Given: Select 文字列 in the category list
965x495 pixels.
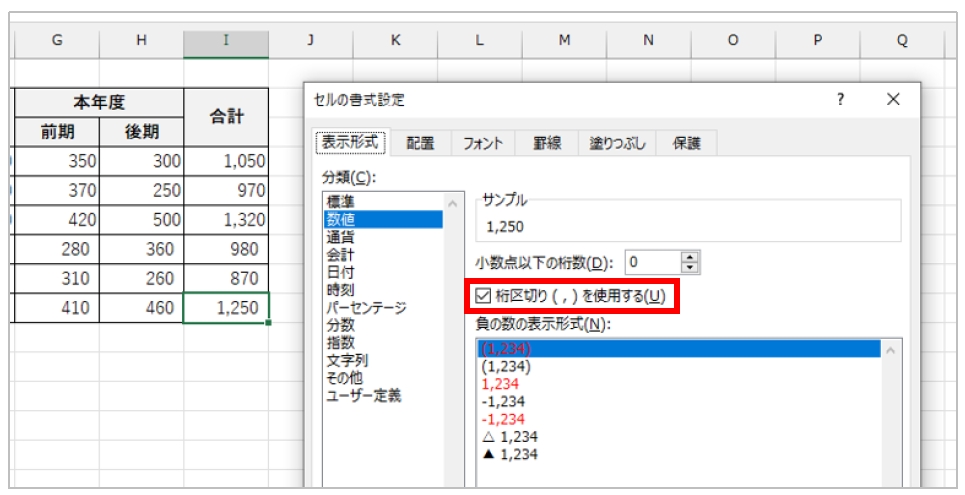Looking at the screenshot, I should (x=383, y=360).
